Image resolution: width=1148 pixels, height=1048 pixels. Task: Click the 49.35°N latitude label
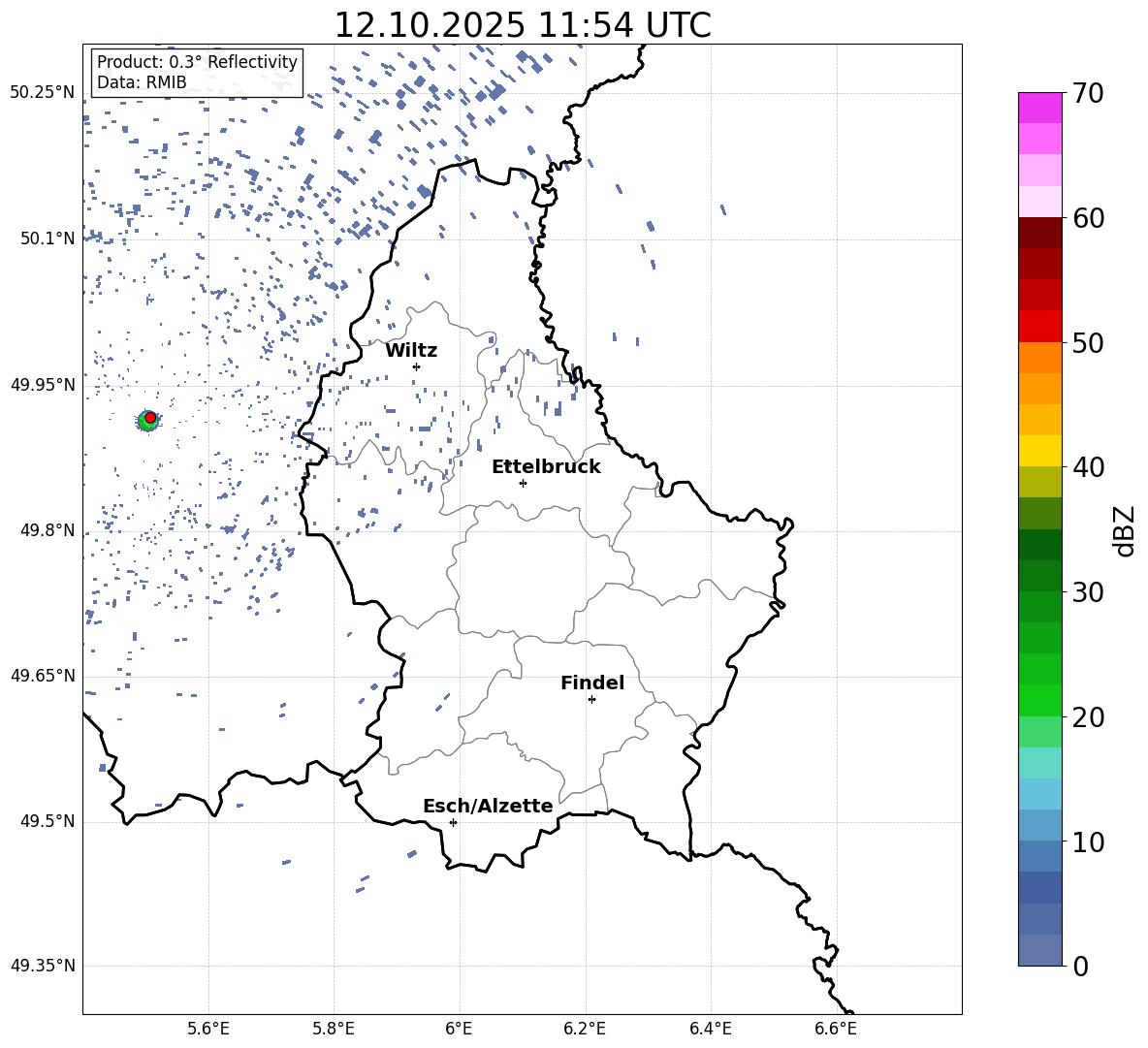[43, 966]
